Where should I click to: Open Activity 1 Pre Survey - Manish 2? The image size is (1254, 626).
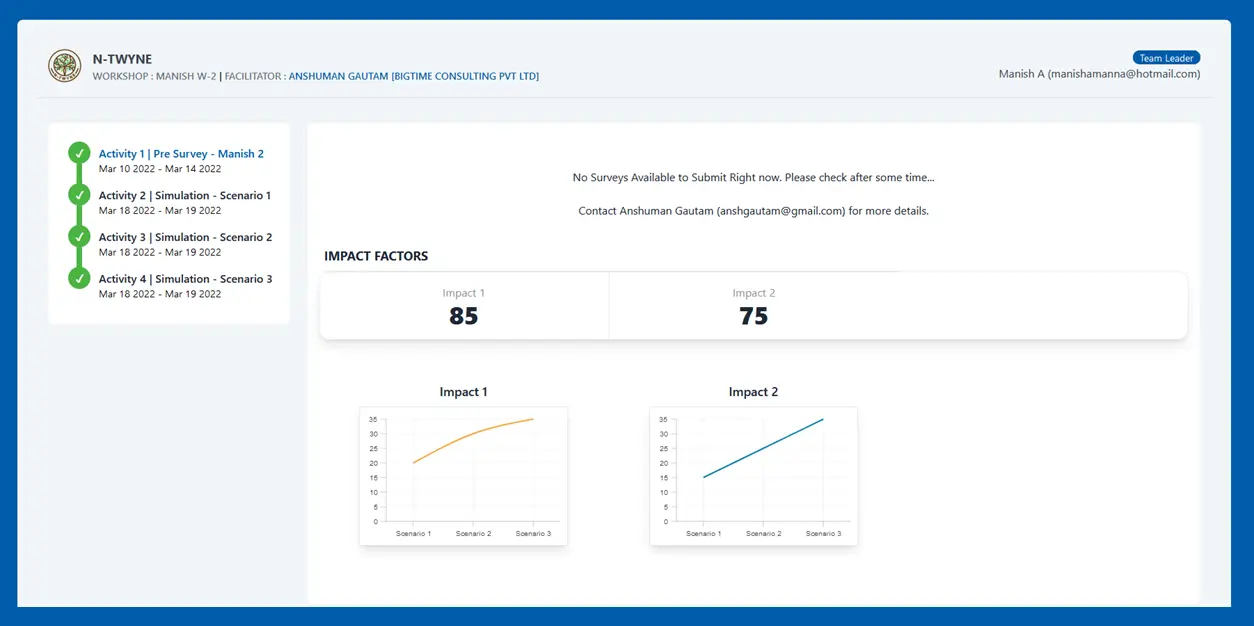pyautogui.click(x=181, y=154)
